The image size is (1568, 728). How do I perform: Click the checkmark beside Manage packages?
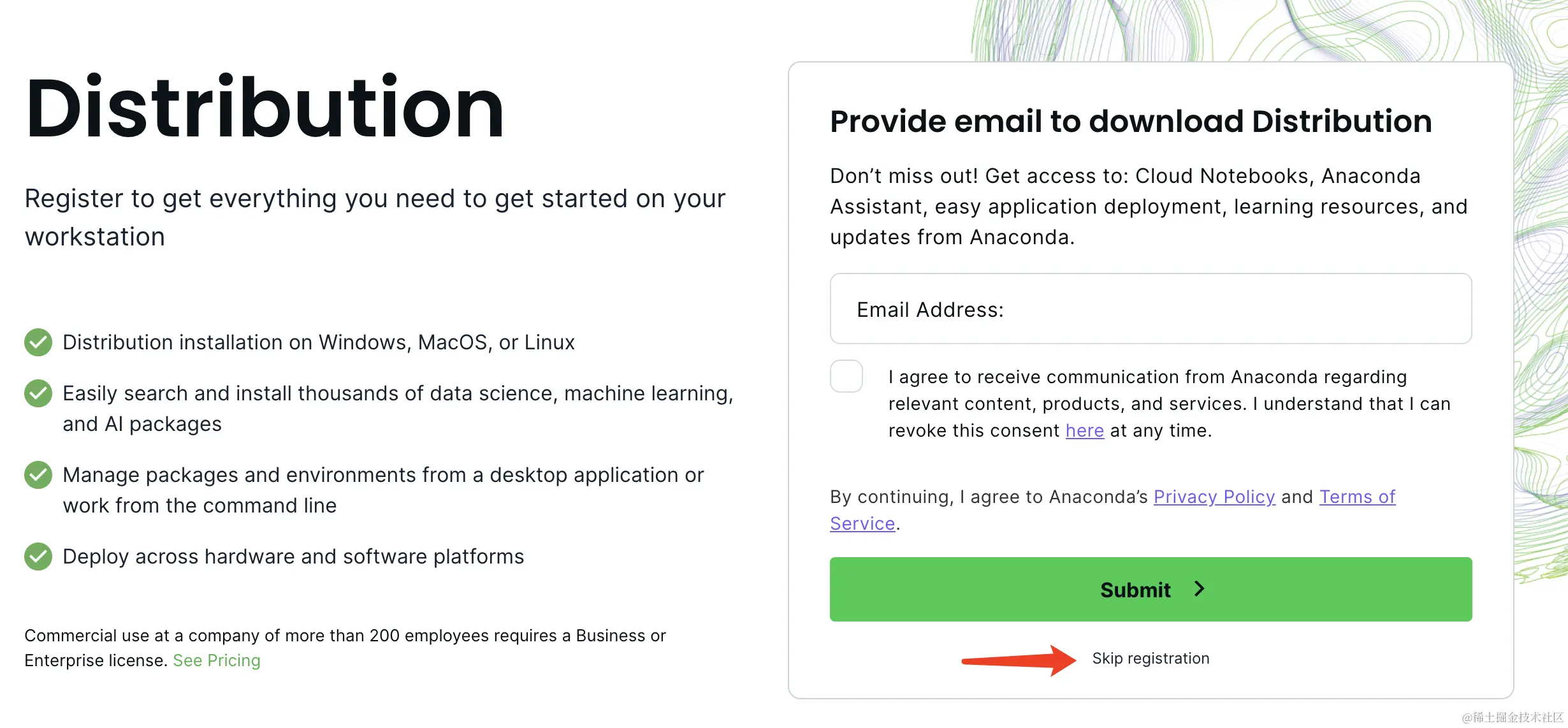38,475
